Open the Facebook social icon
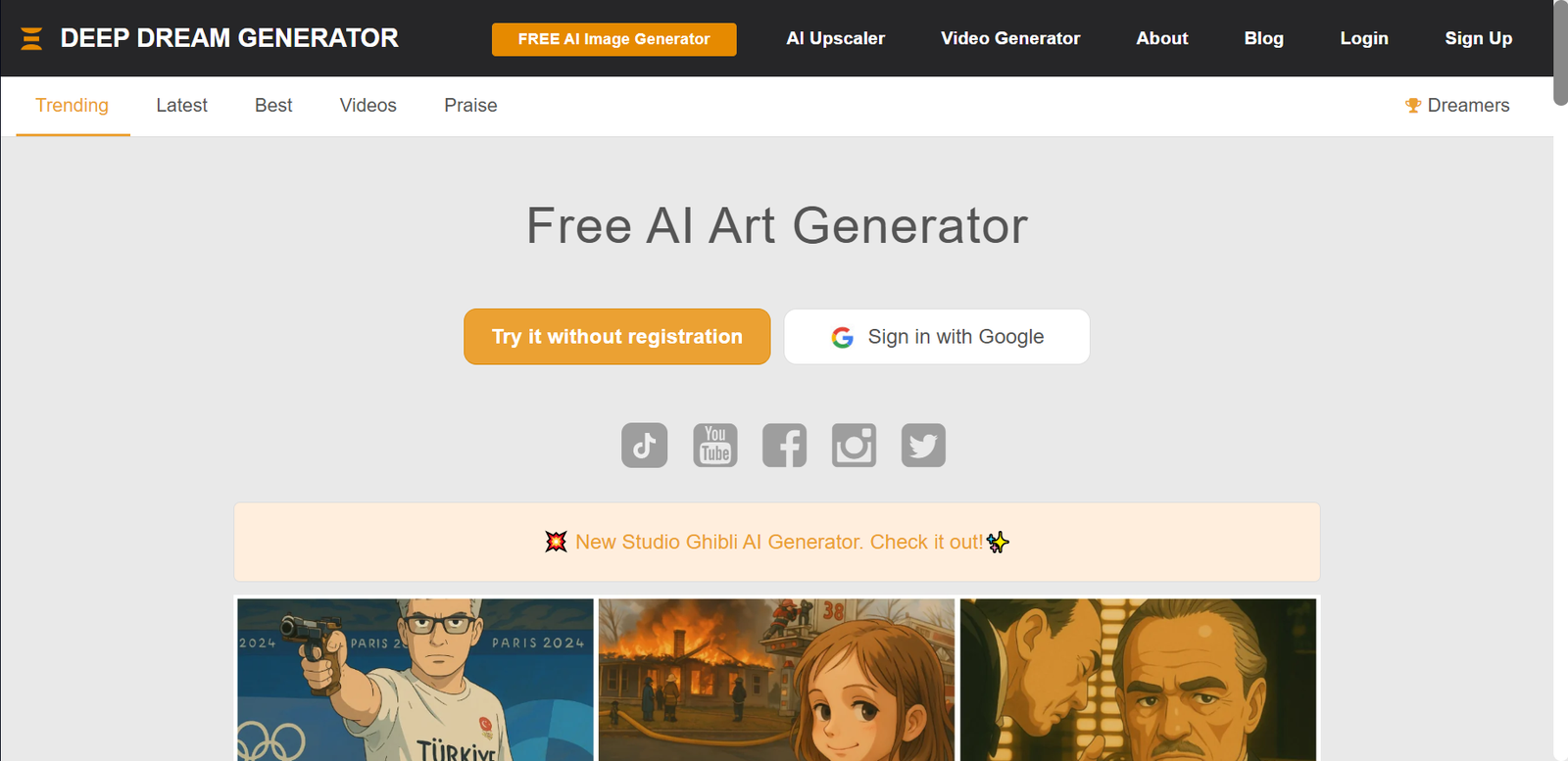The width and height of the screenshot is (1568, 761). 785,446
